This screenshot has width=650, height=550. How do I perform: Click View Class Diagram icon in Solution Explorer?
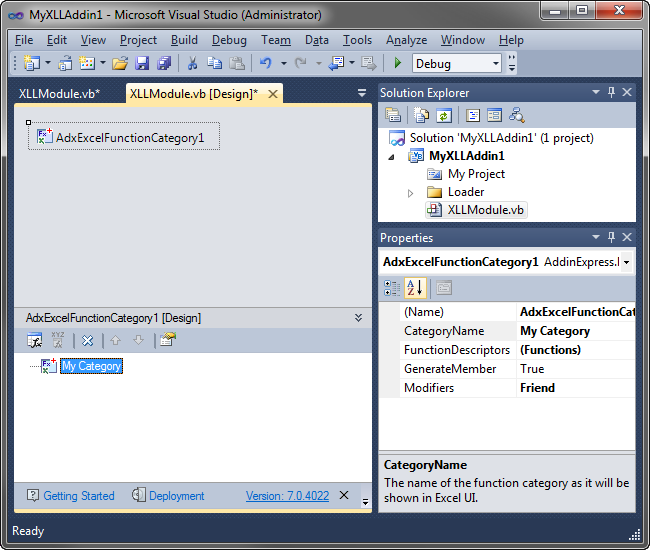click(517, 115)
